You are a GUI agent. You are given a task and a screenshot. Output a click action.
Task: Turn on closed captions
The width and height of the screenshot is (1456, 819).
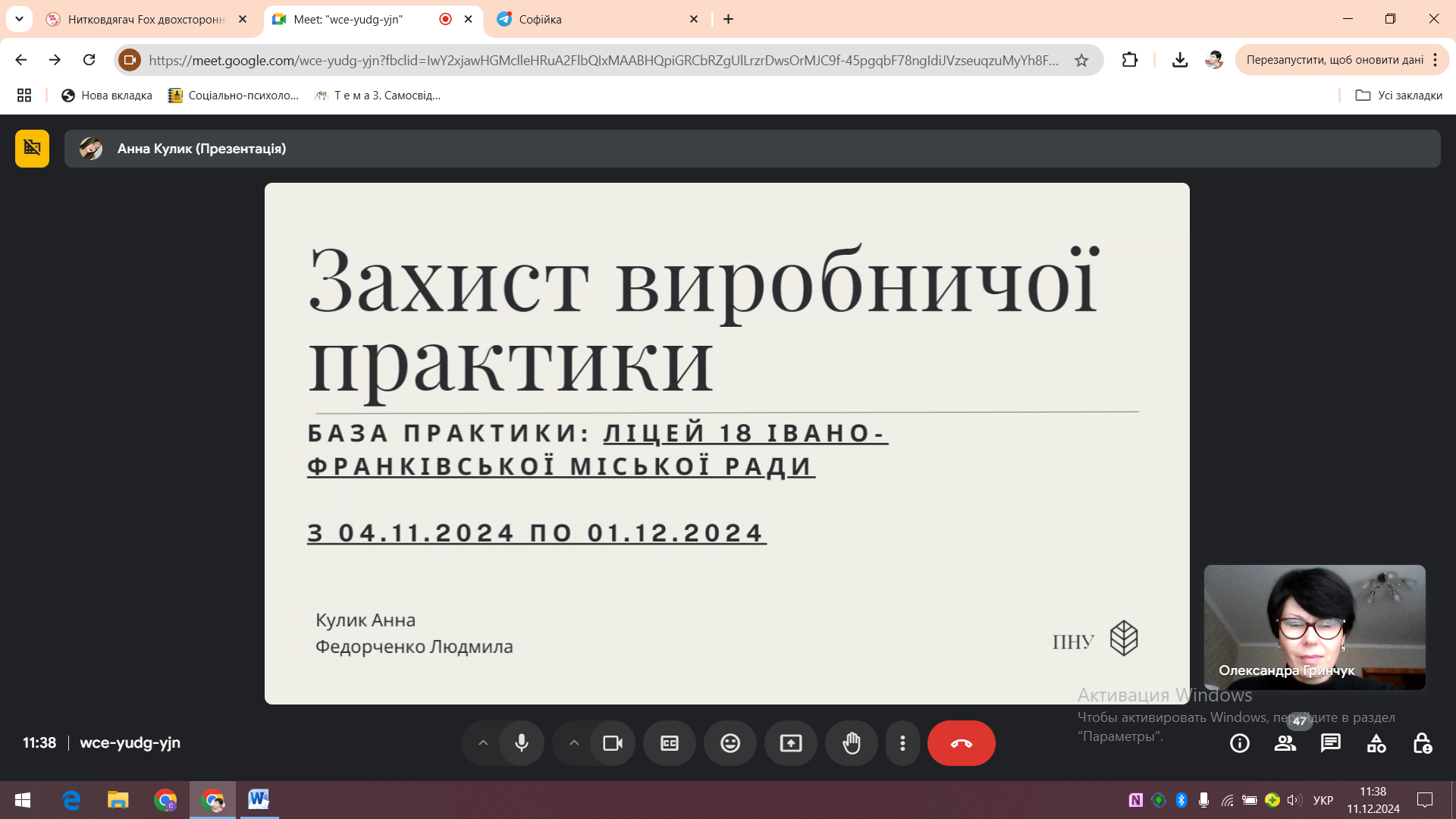click(x=670, y=743)
